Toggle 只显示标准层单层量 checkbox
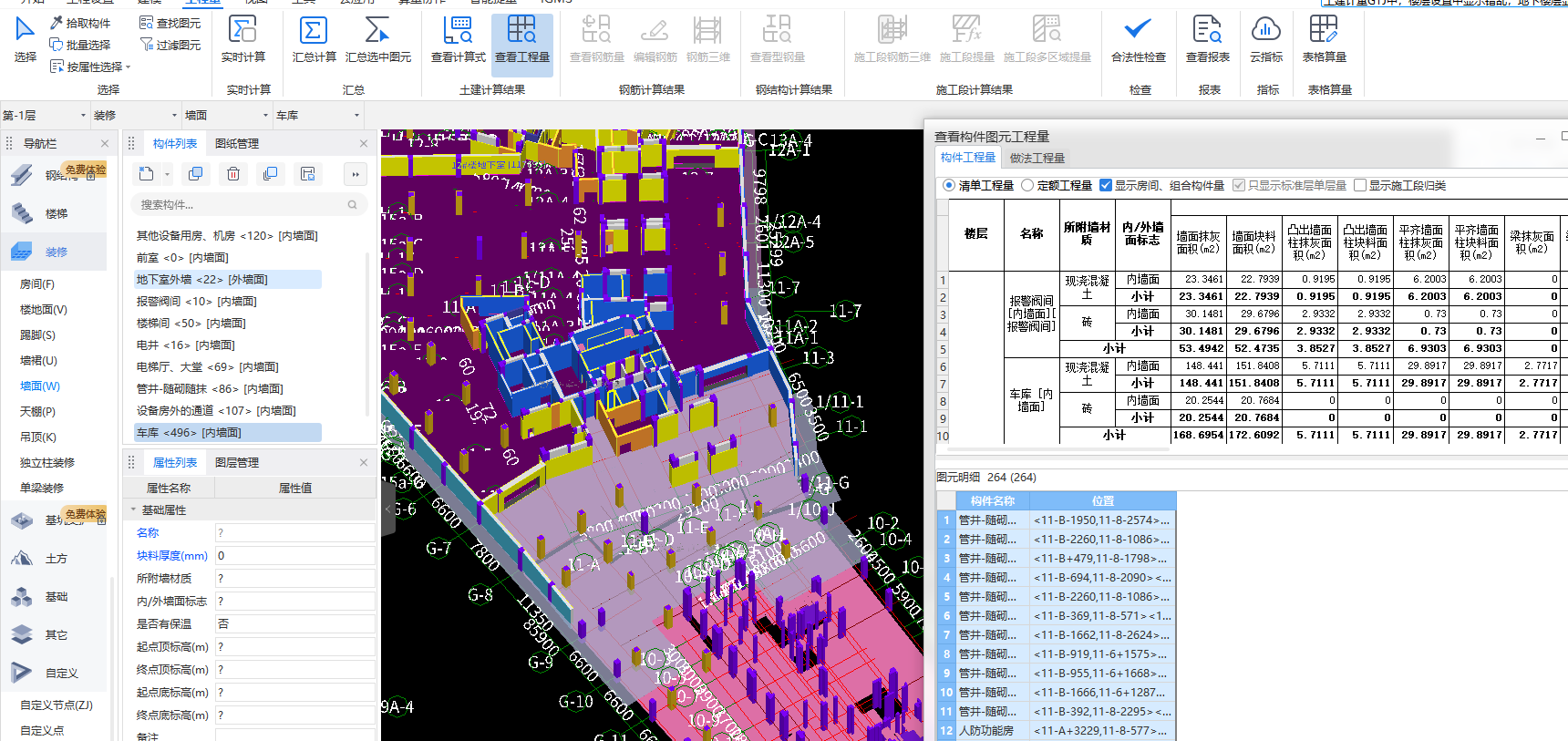 point(1239,185)
